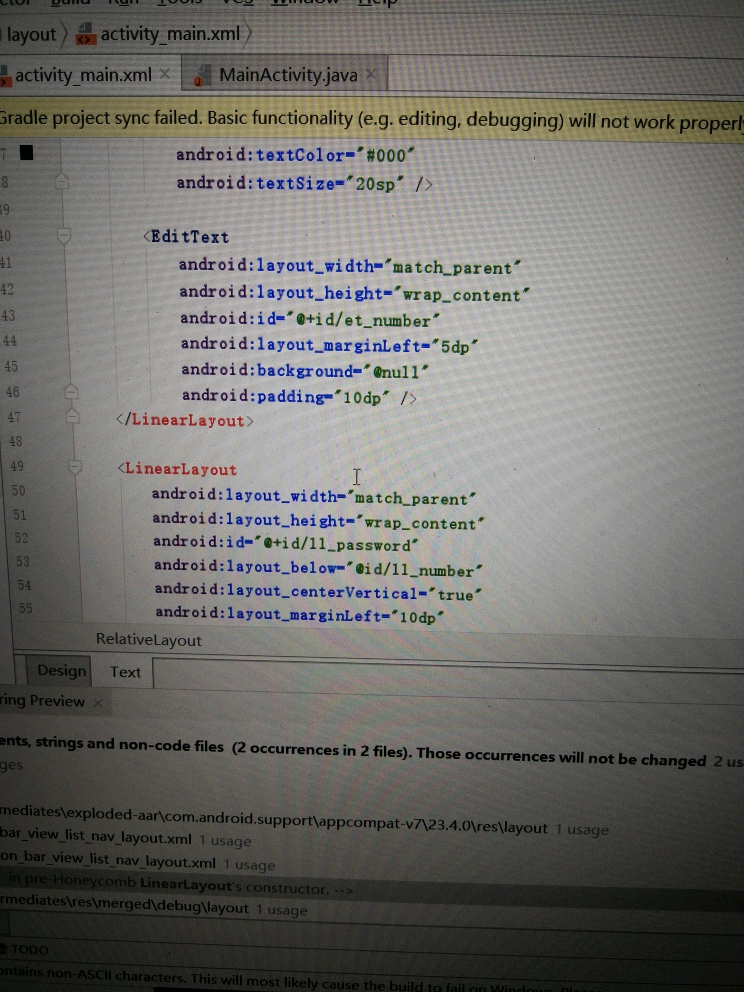Close the Preview tab in the find panel
Screen dimensions: 744x992
tap(98, 702)
